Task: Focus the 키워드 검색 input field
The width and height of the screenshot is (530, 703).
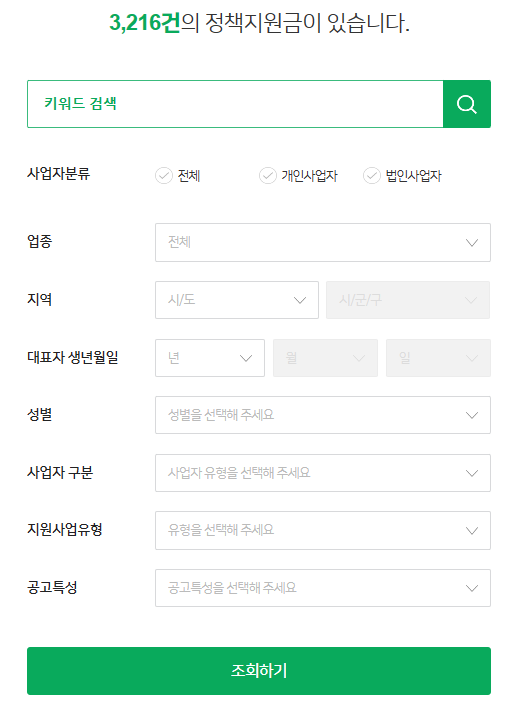Action: (x=235, y=104)
